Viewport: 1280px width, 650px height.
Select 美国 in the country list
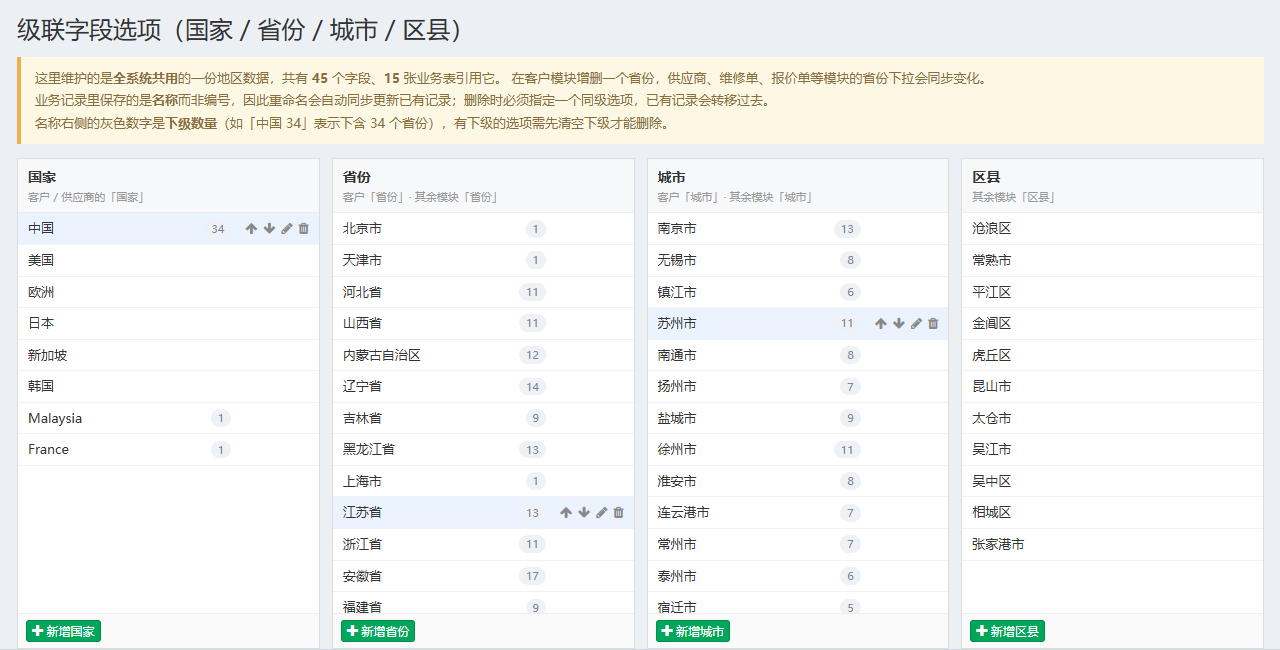168,260
